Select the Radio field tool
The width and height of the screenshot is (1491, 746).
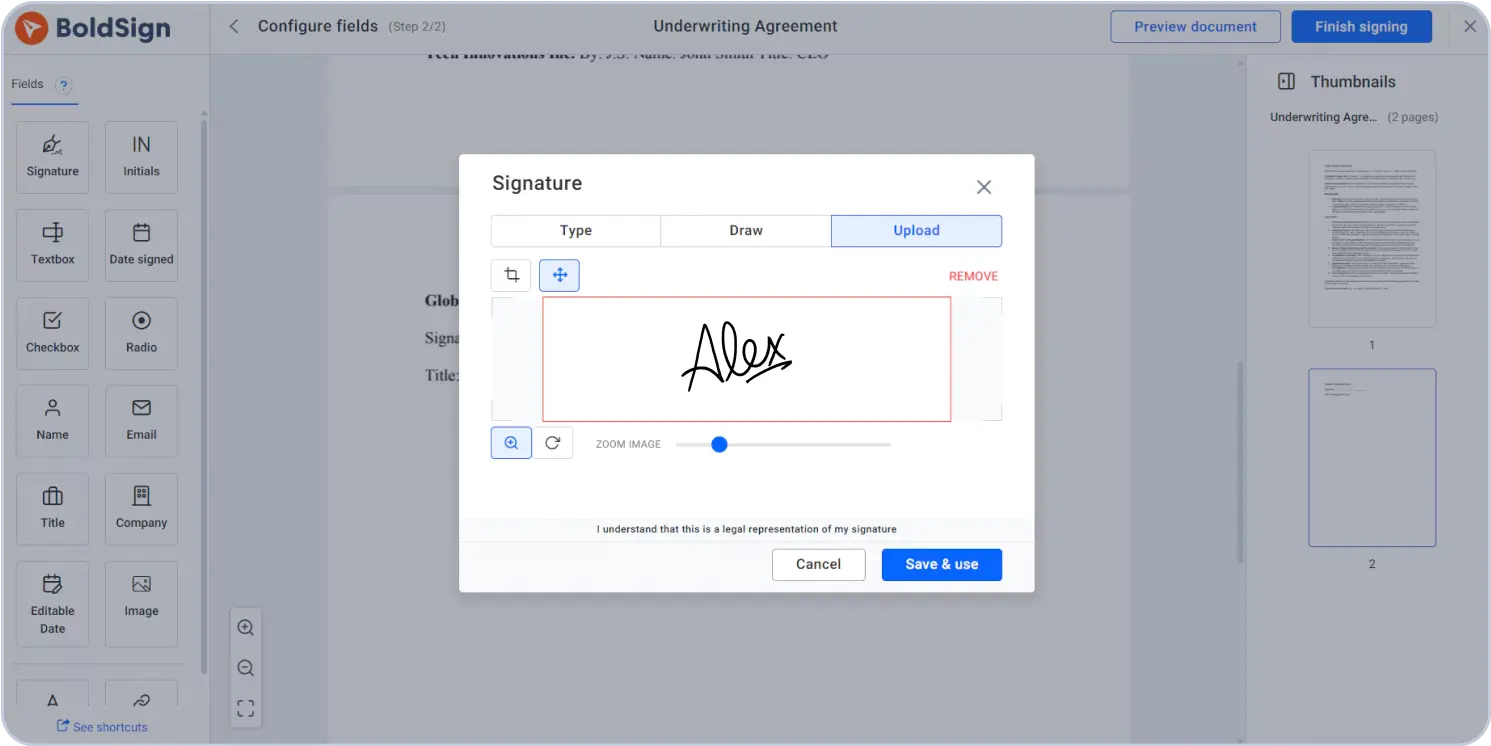[x=141, y=333]
